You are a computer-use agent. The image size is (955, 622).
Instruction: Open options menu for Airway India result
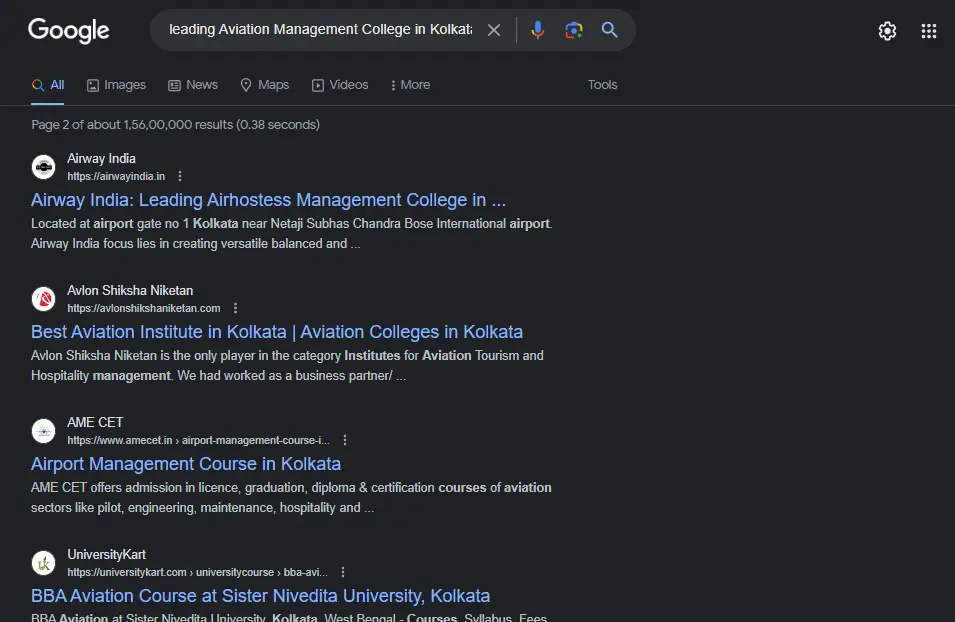[180, 176]
